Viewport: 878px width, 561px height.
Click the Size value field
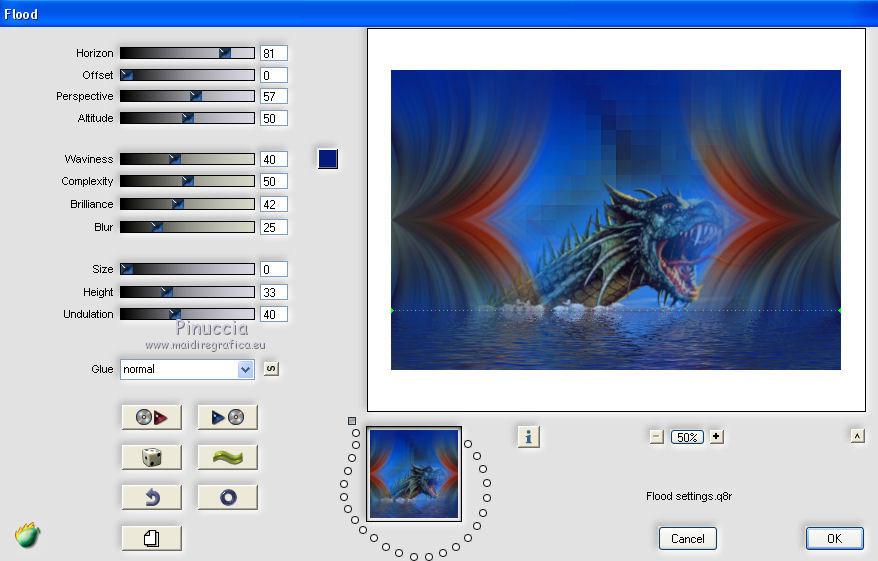click(274, 269)
